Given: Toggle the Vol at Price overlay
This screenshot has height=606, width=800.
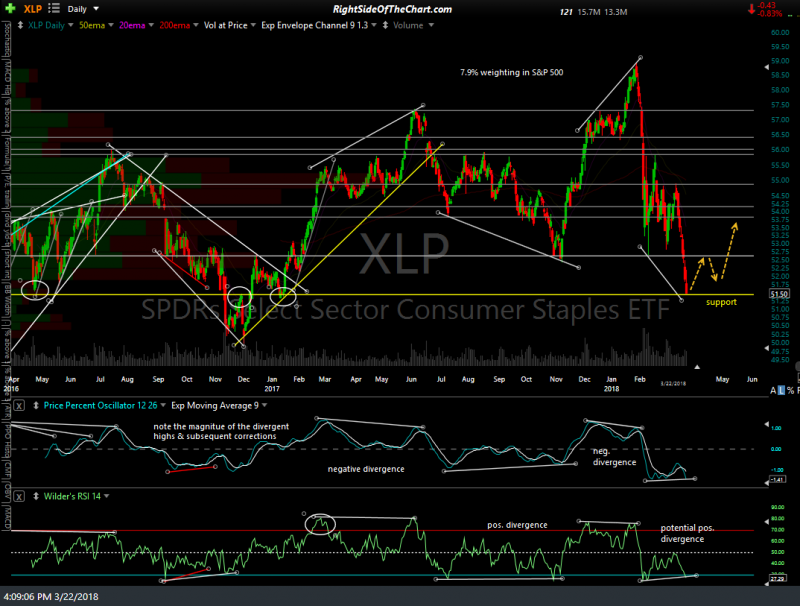Looking at the screenshot, I should (x=225, y=25).
